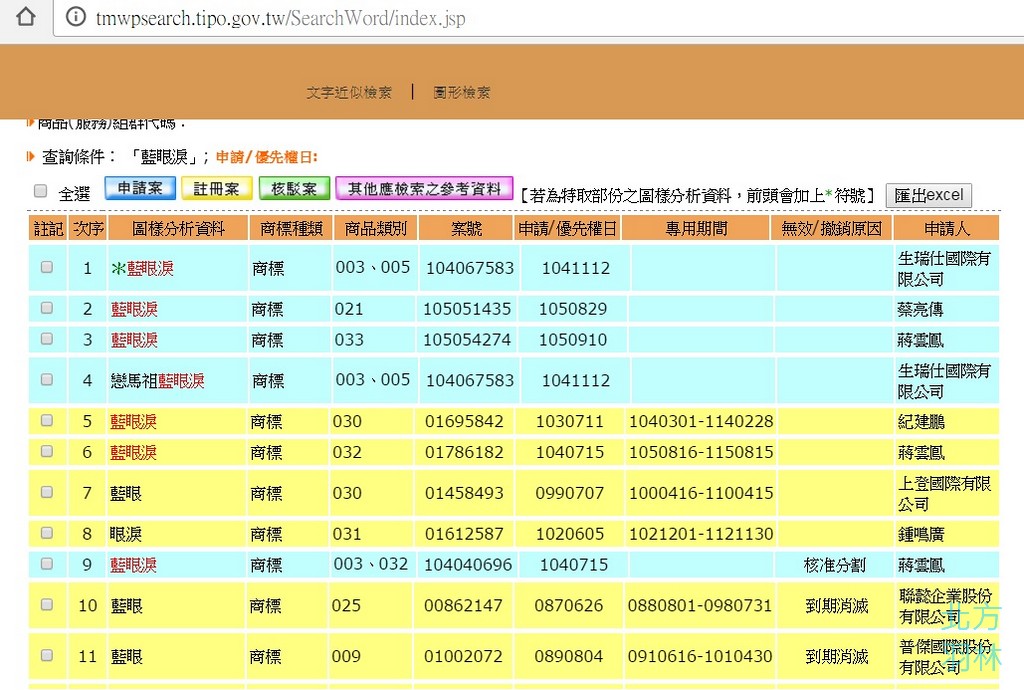Click the 匯出excel export button
This screenshot has height=690, width=1024.
tap(929, 195)
